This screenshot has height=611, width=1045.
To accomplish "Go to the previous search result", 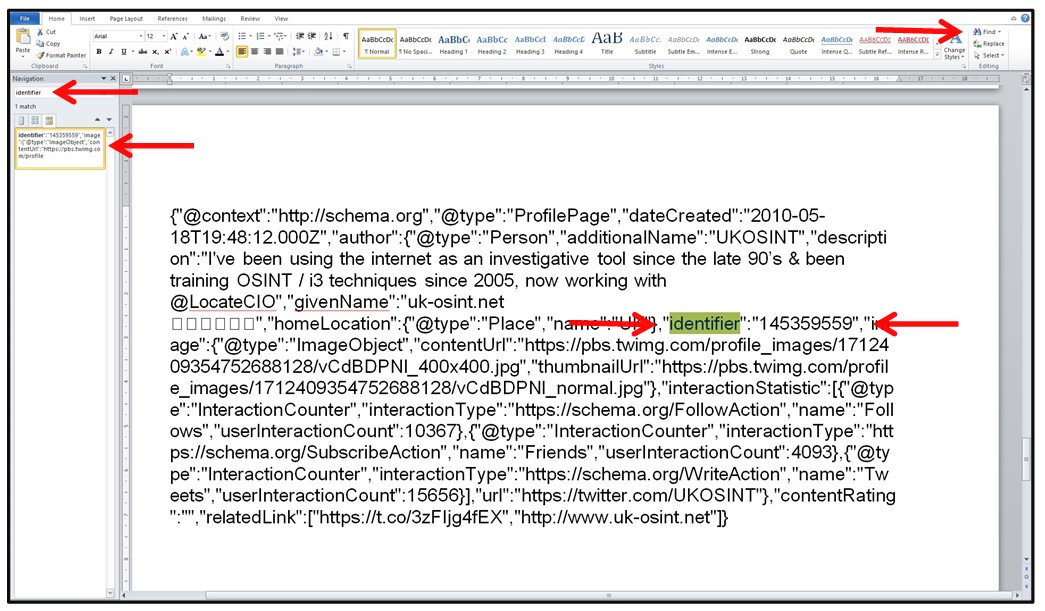I will [97, 120].
